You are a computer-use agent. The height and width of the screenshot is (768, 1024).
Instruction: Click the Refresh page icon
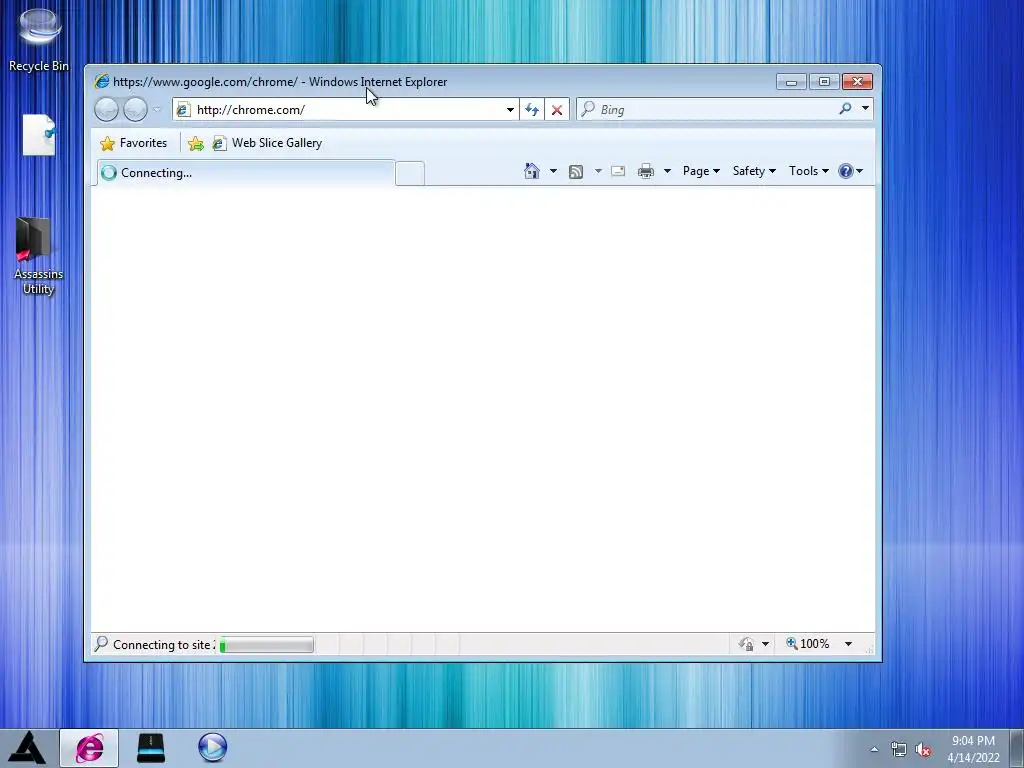point(532,109)
